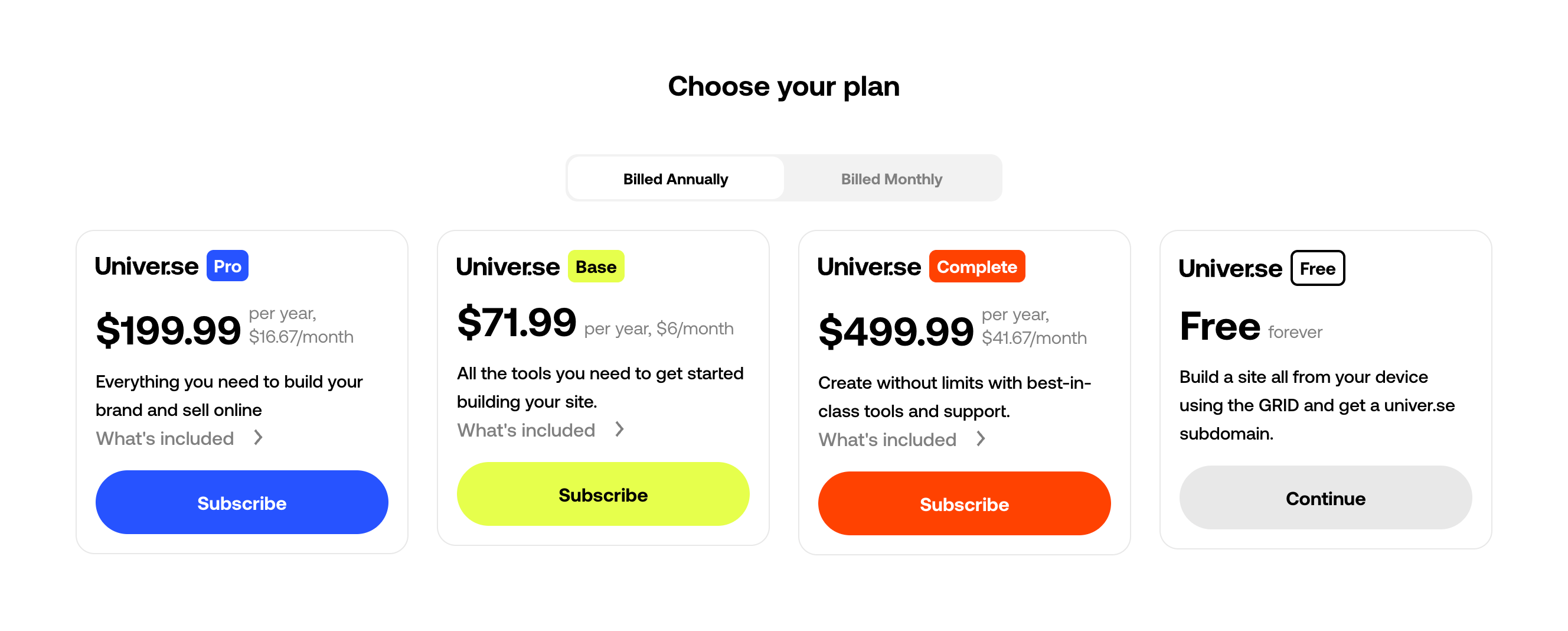
Task: Open What's included text for Pro plan
Action: tap(165, 438)
